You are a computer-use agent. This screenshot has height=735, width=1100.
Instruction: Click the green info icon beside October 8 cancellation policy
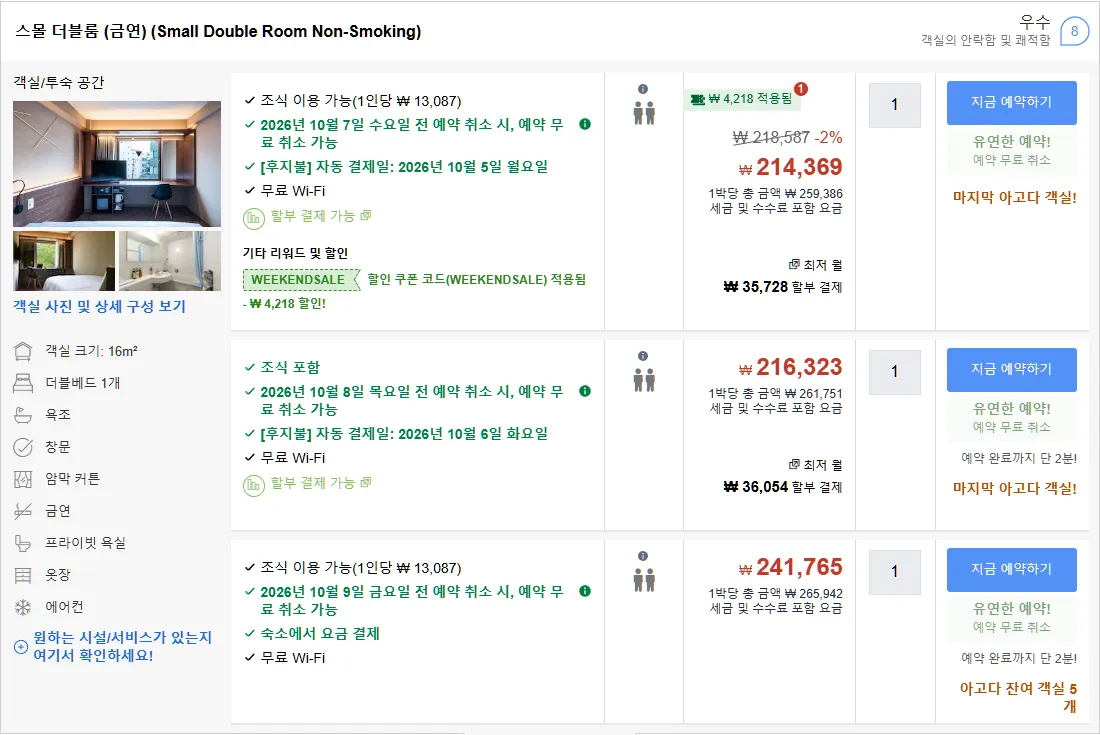(584, 391)
